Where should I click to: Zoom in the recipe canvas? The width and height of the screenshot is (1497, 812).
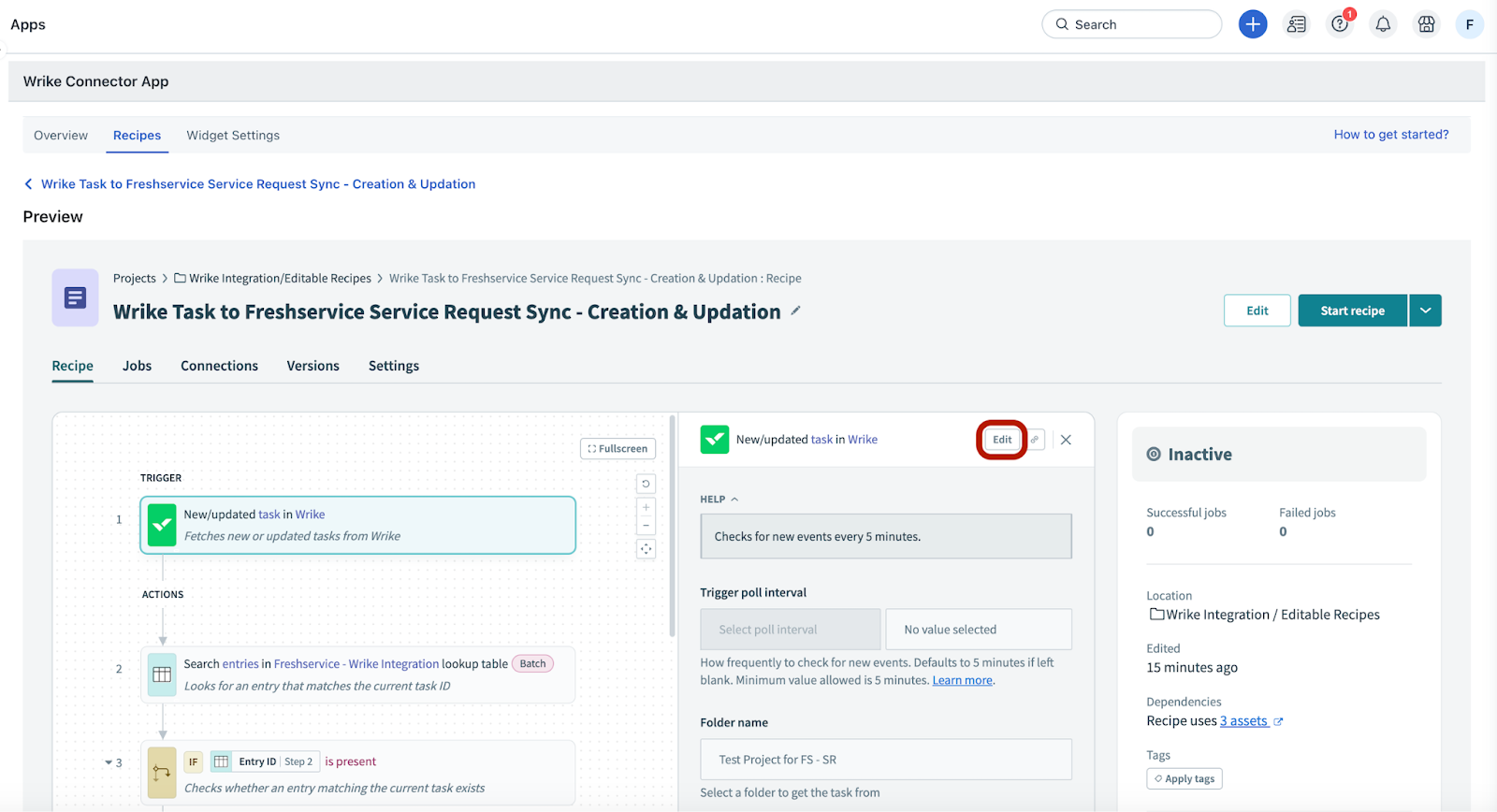(x=646, y=507)
